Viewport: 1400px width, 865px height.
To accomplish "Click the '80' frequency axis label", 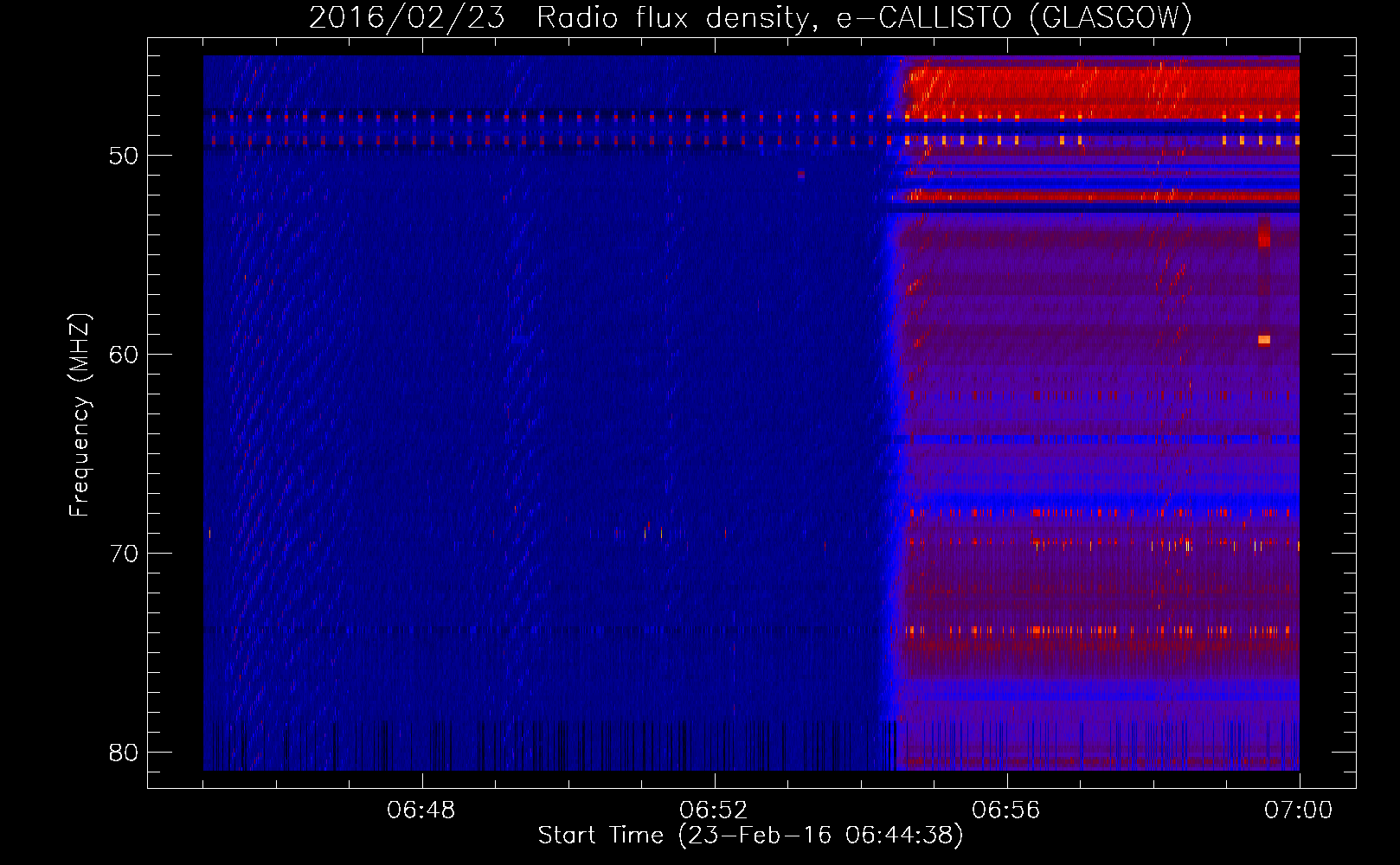I will [x=124, y=753].
